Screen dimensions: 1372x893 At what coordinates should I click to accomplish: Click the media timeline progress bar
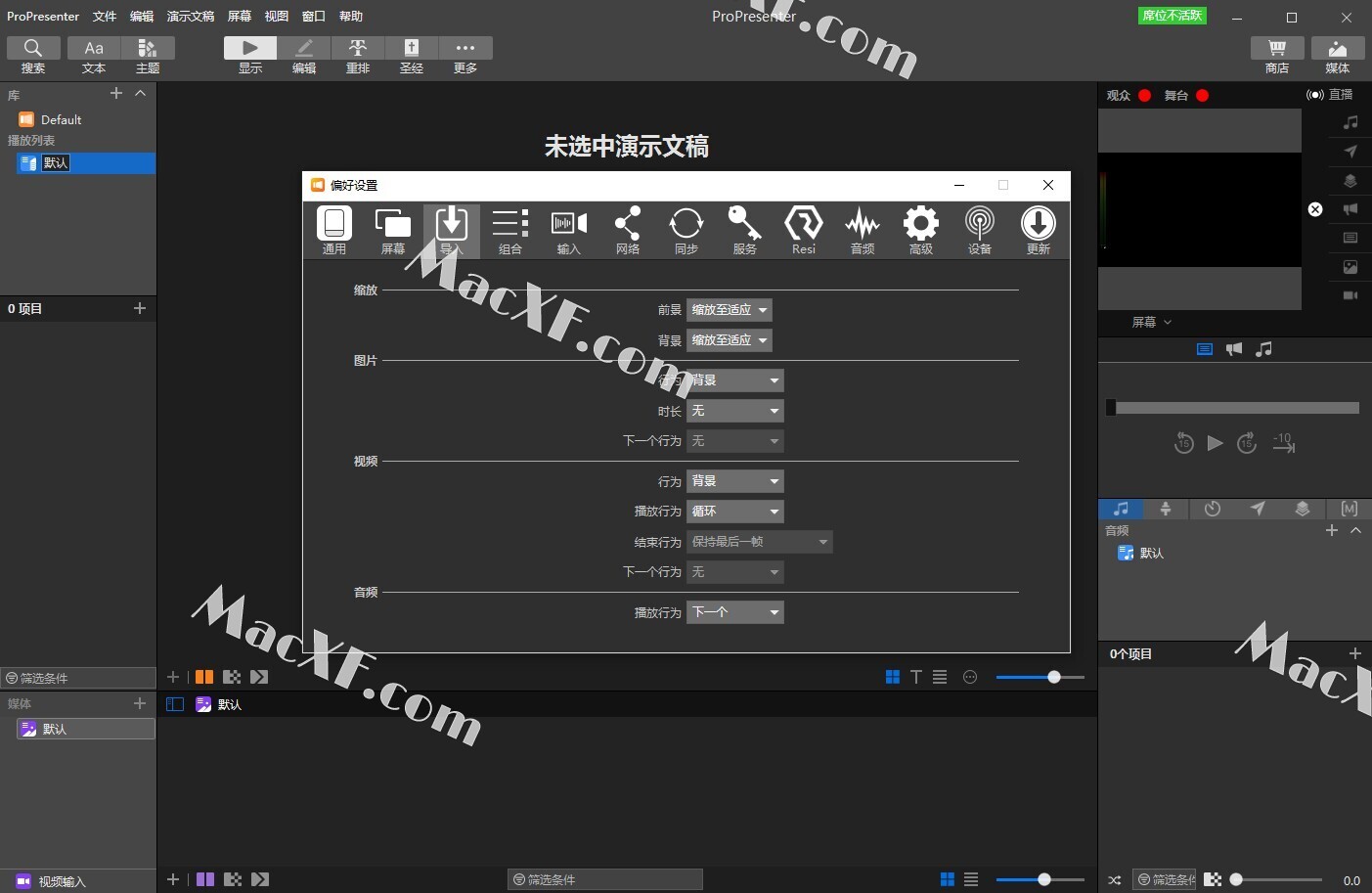click(x=1233, y=408)
